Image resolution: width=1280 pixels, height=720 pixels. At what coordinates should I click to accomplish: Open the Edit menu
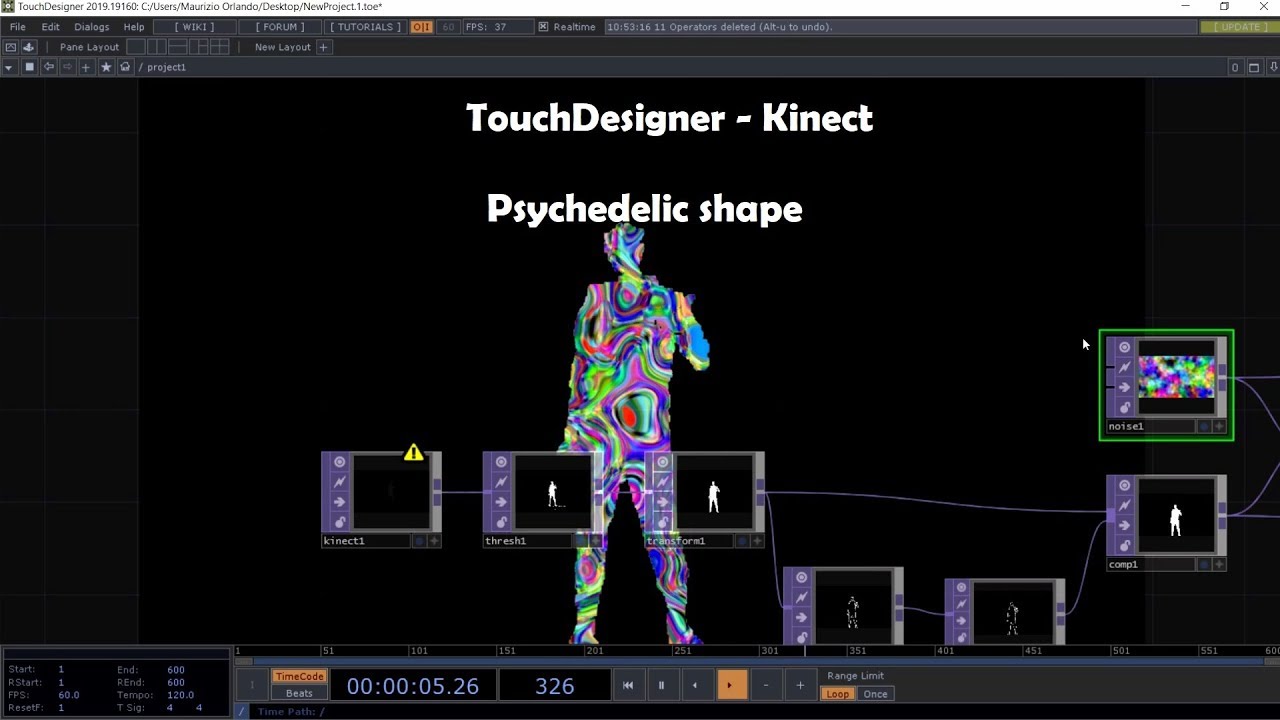point(50,27)
